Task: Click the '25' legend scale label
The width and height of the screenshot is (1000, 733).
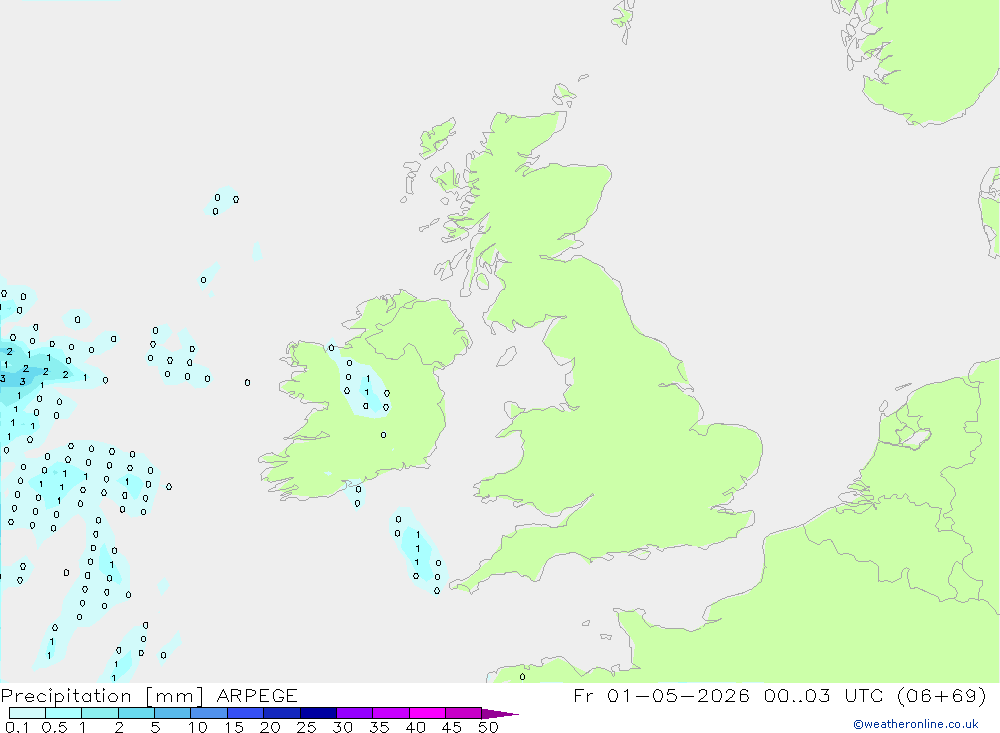Action: point(307,727)
